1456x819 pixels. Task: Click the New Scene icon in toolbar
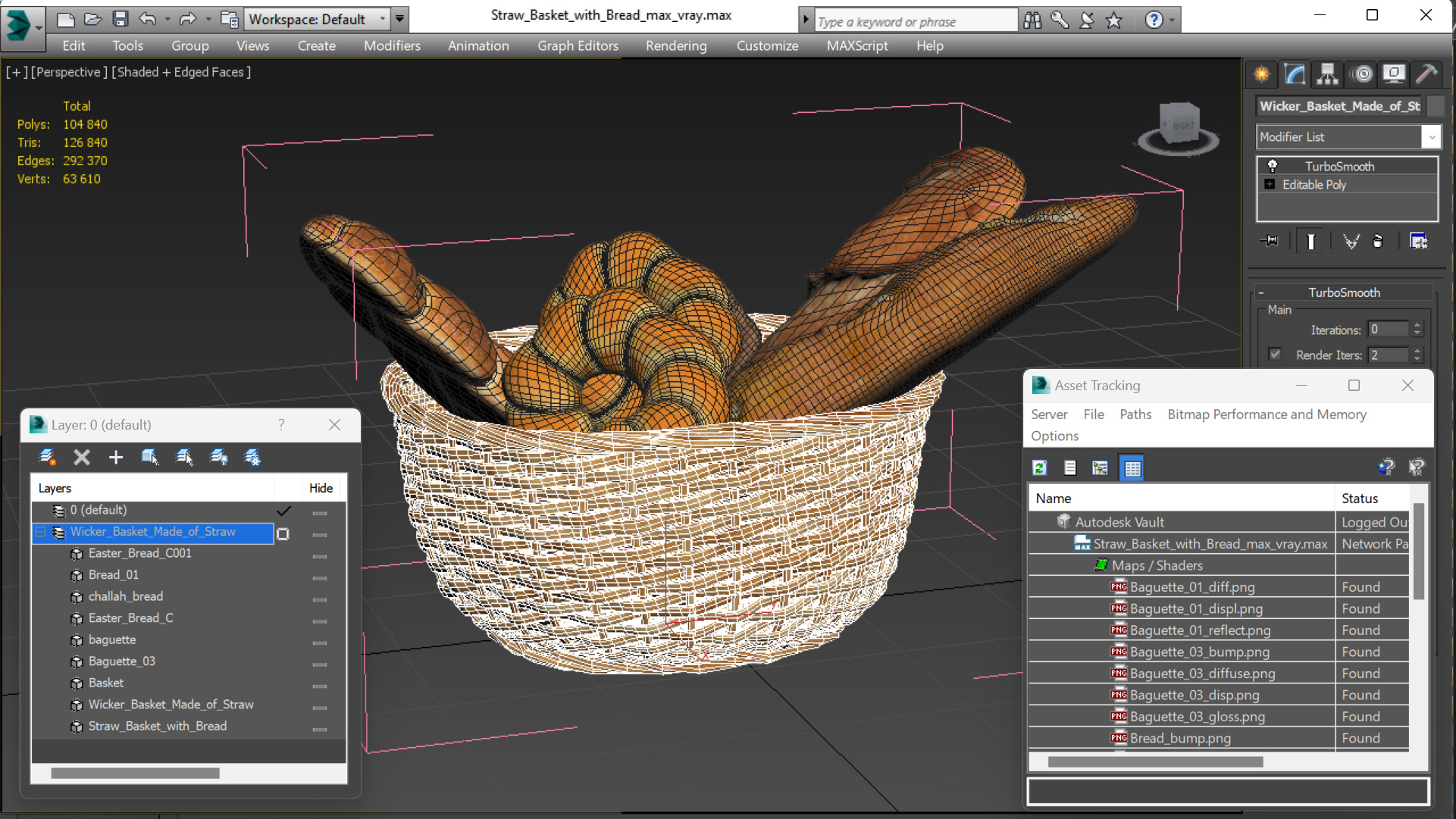tap(66, 19)
